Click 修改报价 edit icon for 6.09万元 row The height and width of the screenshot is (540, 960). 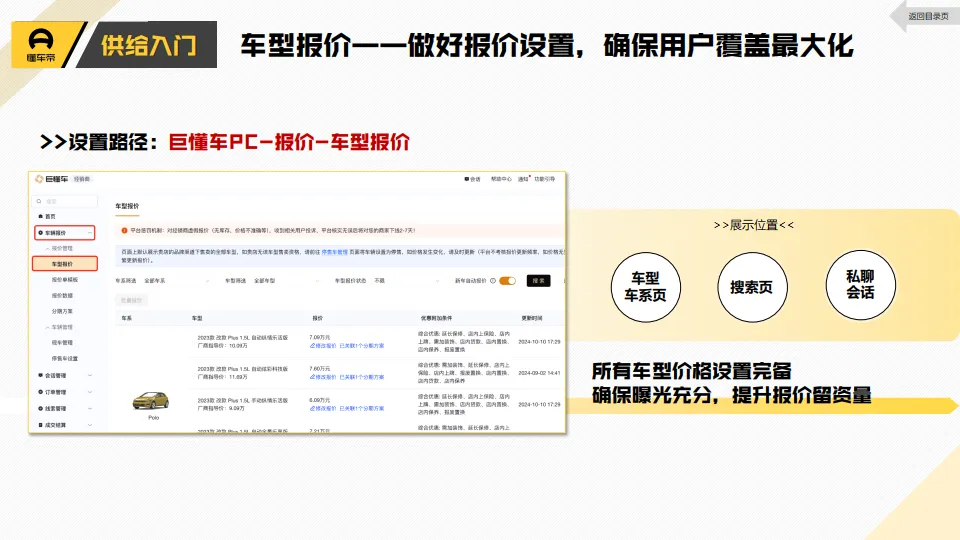click(312, 408)
